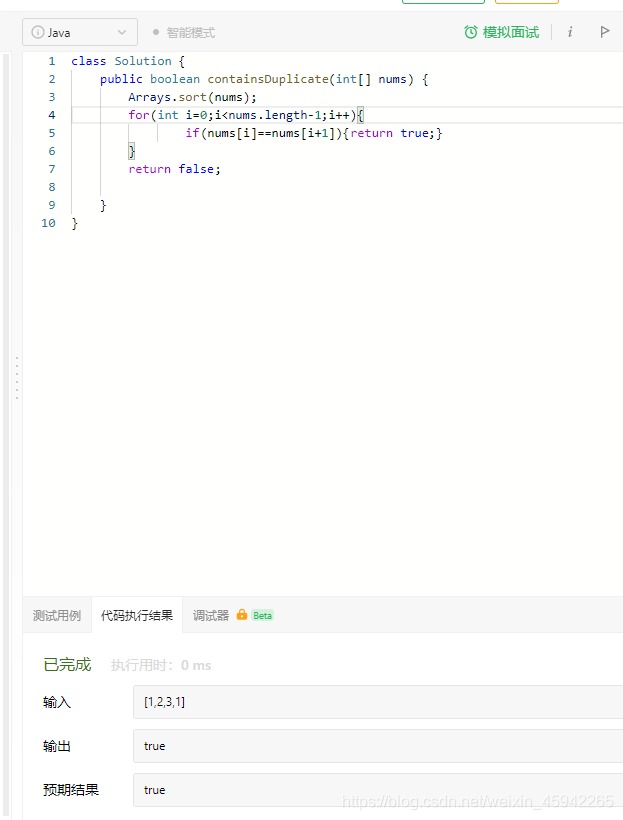Screen dimensions: 623x820
Task: Click the 'return true;' statement on line 5
Action: (x=392, y=133)
